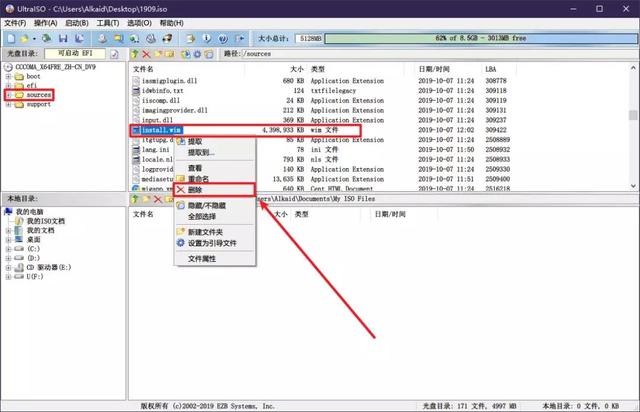Choose 隐藏/不隐藏 in the context menu
Image resolution: width=640 pixels, height=412 pixels.
(x=215, y=205)
